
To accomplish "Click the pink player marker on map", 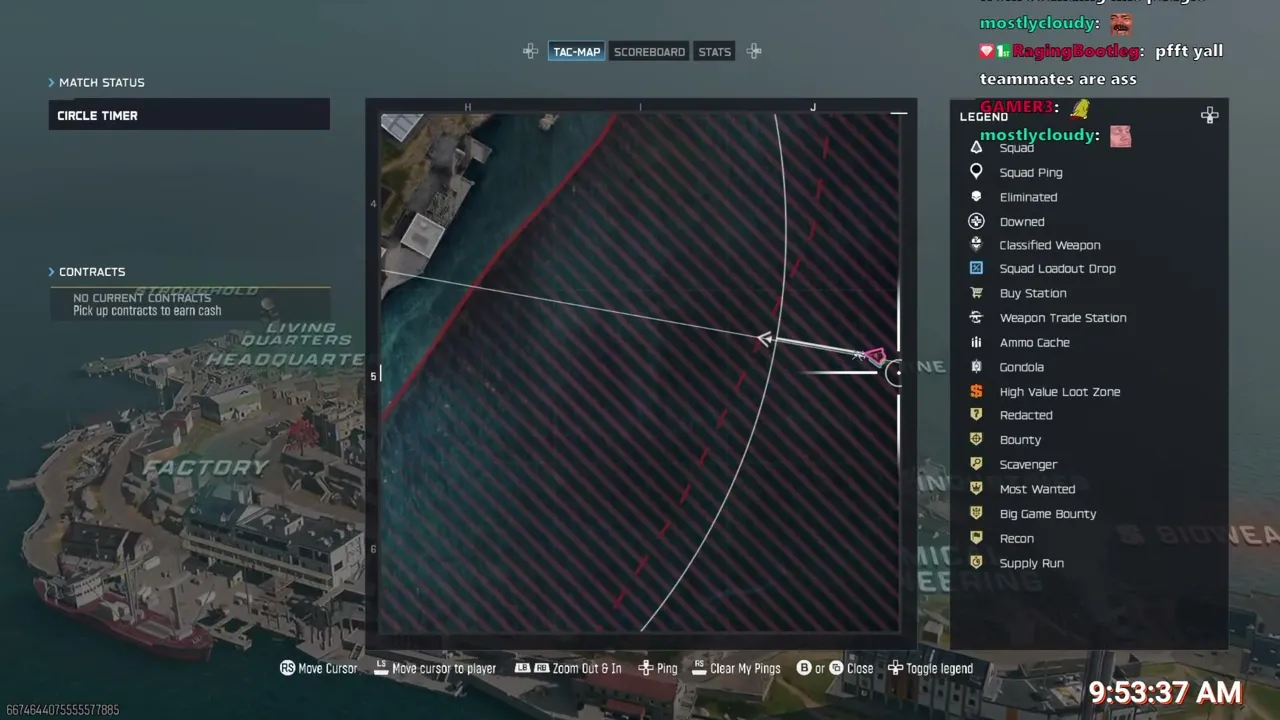I will [875, 356].
